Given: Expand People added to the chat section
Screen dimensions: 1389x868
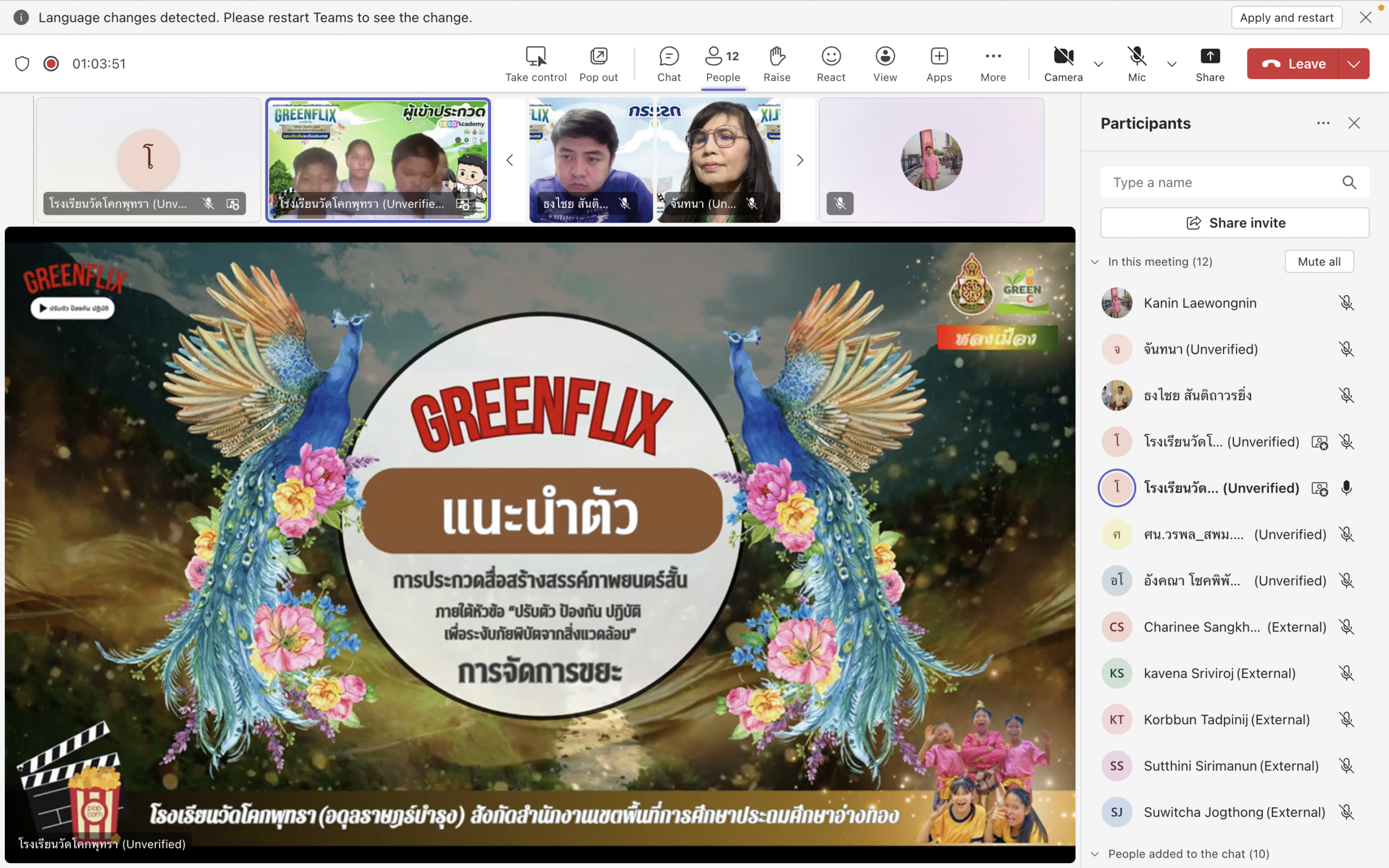Looking at the screenshot, I should tap(1094, 854).
